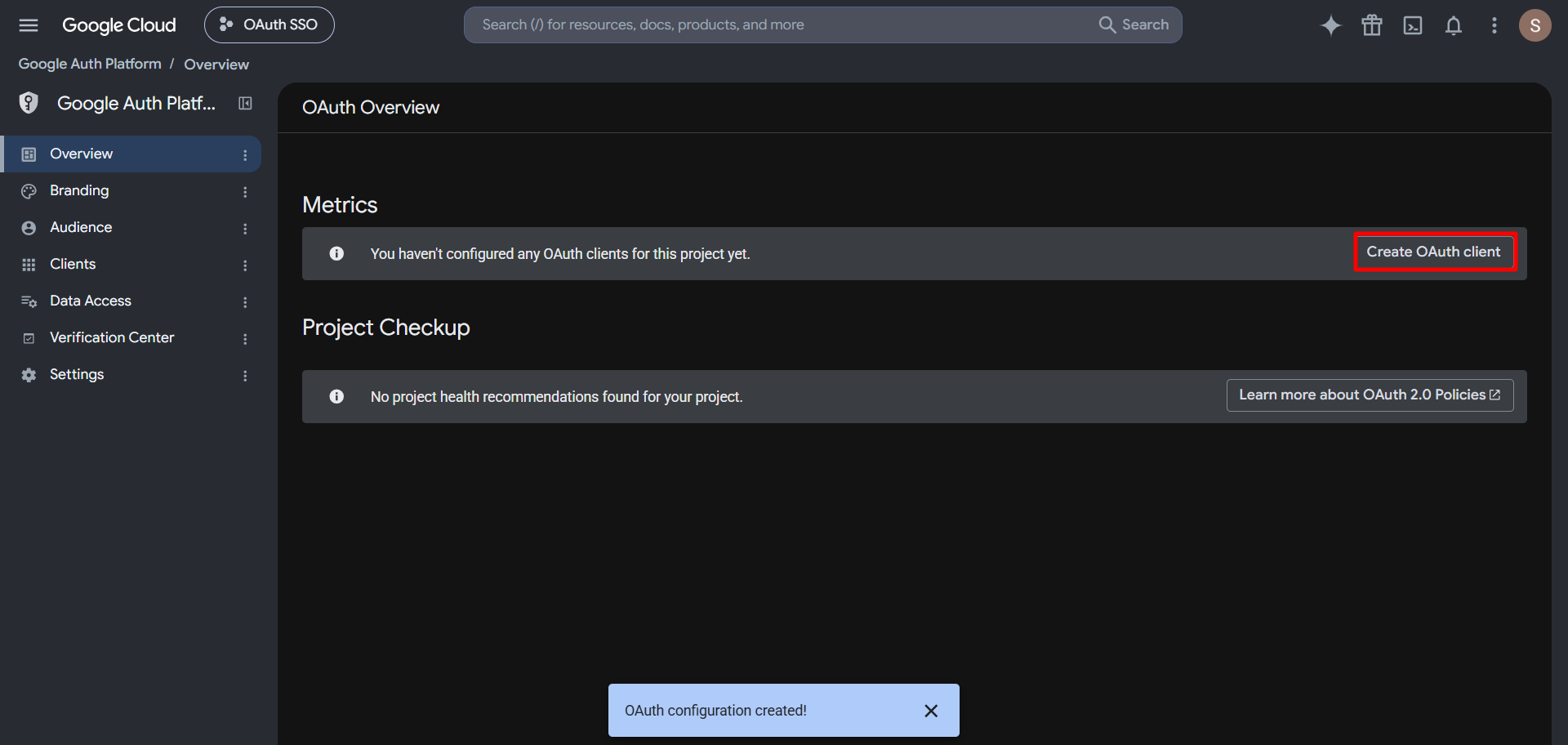
Task: Open more options for Branding item
Action: (x=245, y=191)
